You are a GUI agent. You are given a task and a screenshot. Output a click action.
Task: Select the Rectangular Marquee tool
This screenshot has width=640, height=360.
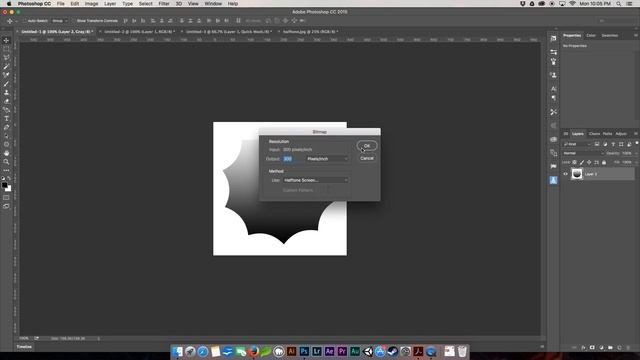(6, 49)
